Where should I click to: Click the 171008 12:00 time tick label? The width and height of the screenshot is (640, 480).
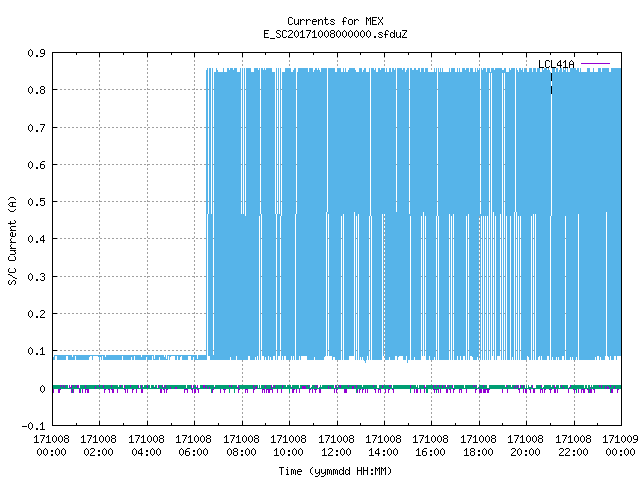point(336,446)
